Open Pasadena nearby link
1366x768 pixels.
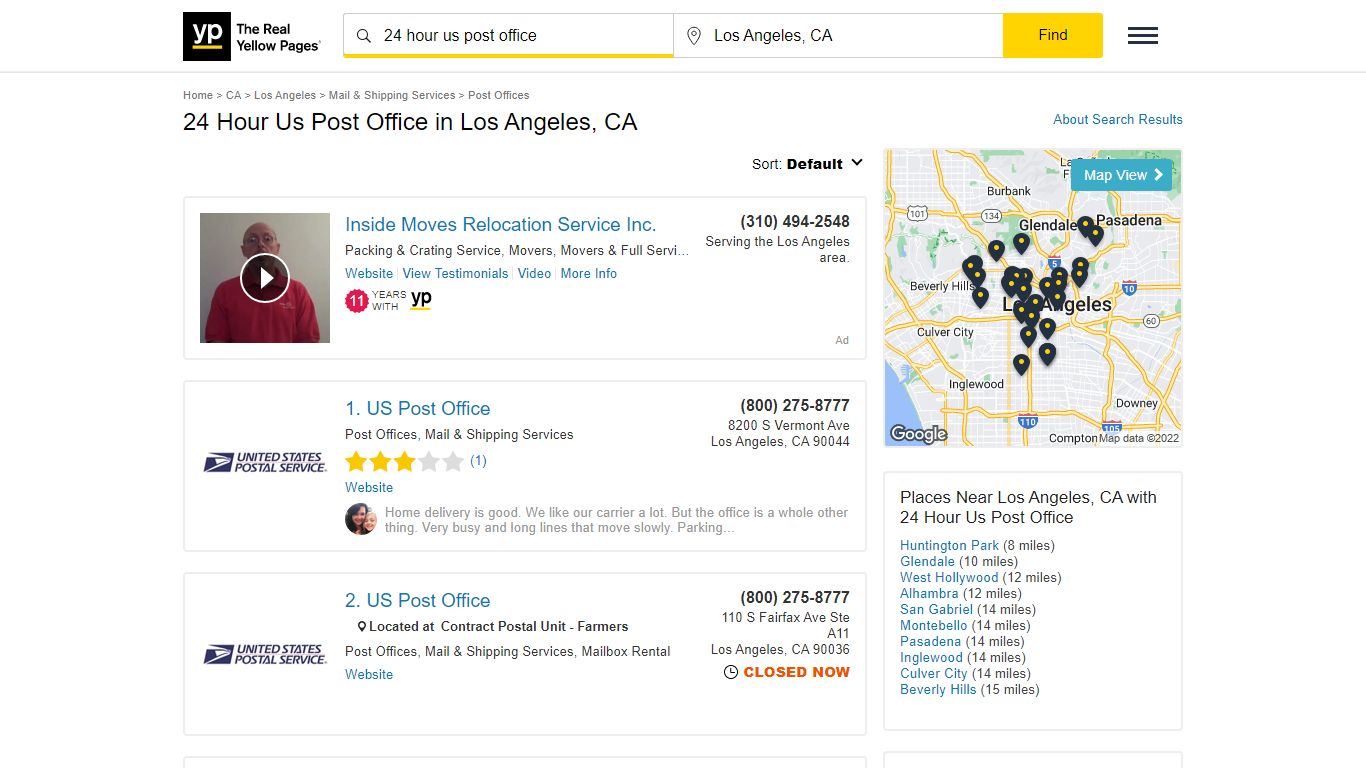[930, 641]
